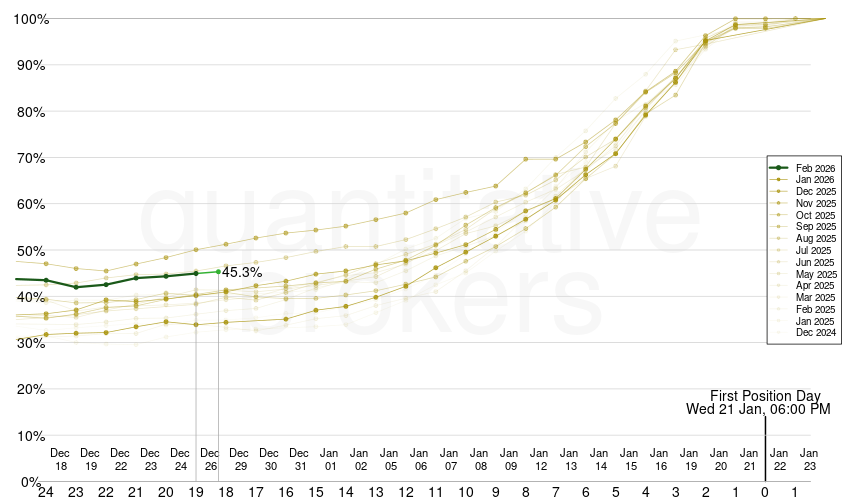Select the Dec 26 date axis label

pyautogui.click(x=211, y=459)
